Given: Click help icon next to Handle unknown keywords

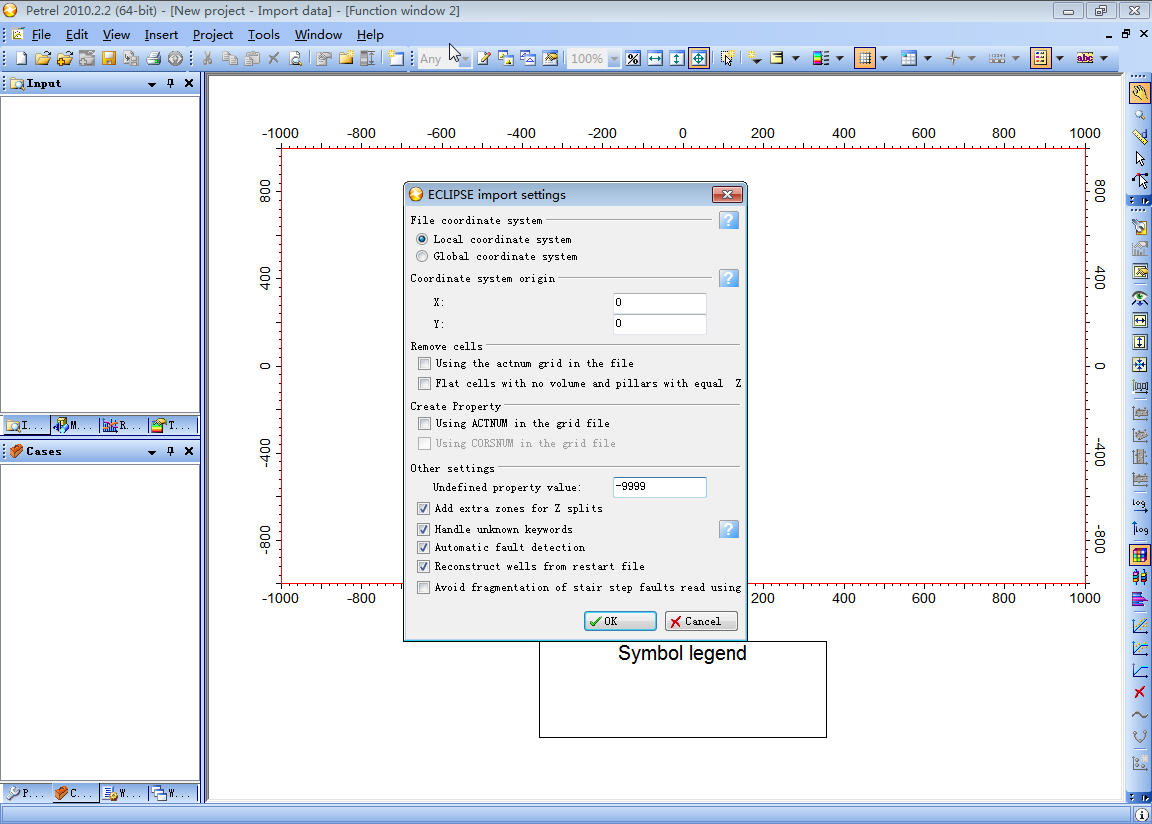Looking at the screenshot, I should [x=729, y=530].
